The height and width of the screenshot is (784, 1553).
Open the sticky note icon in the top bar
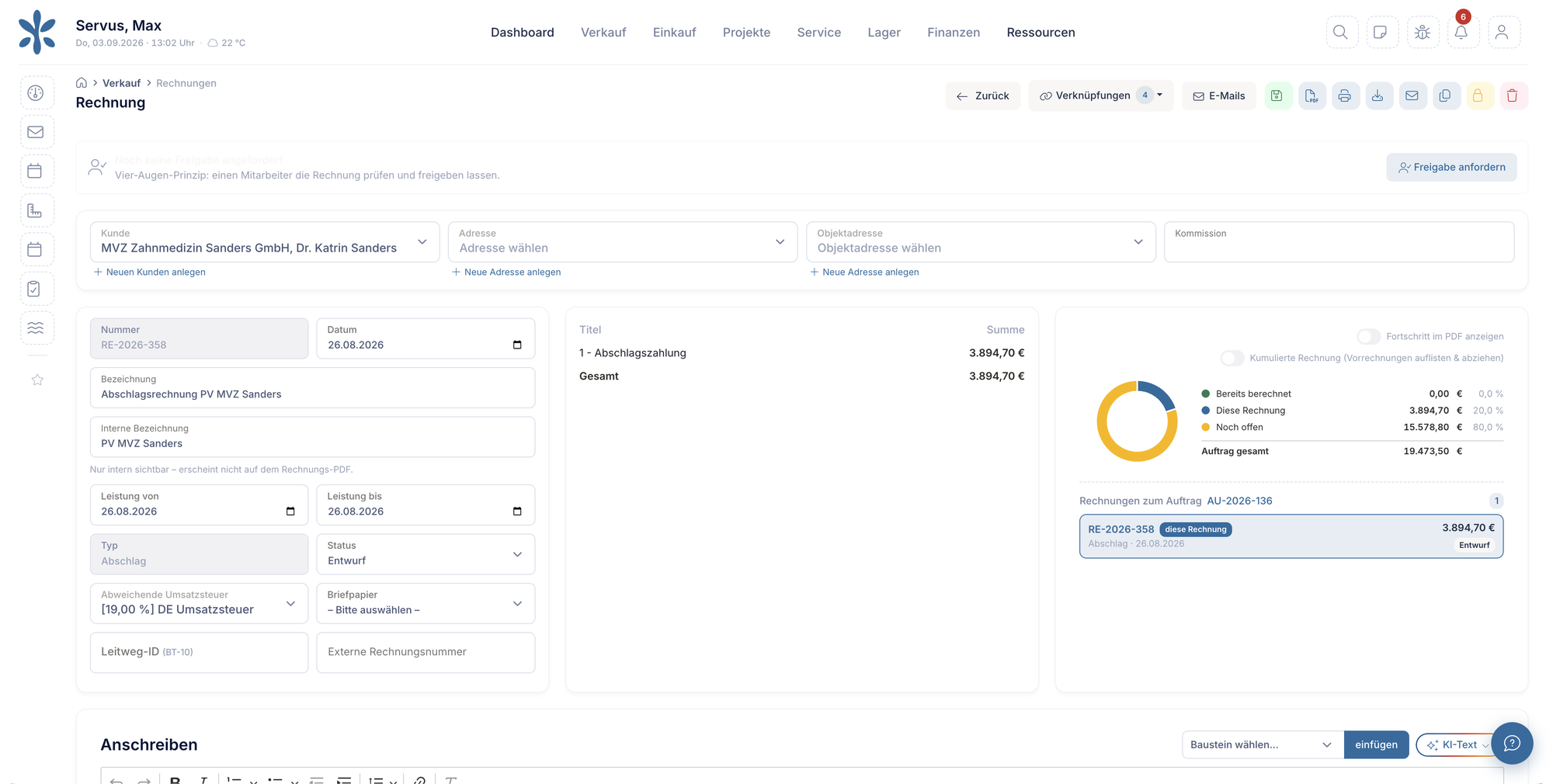(x=1381, y=32)
